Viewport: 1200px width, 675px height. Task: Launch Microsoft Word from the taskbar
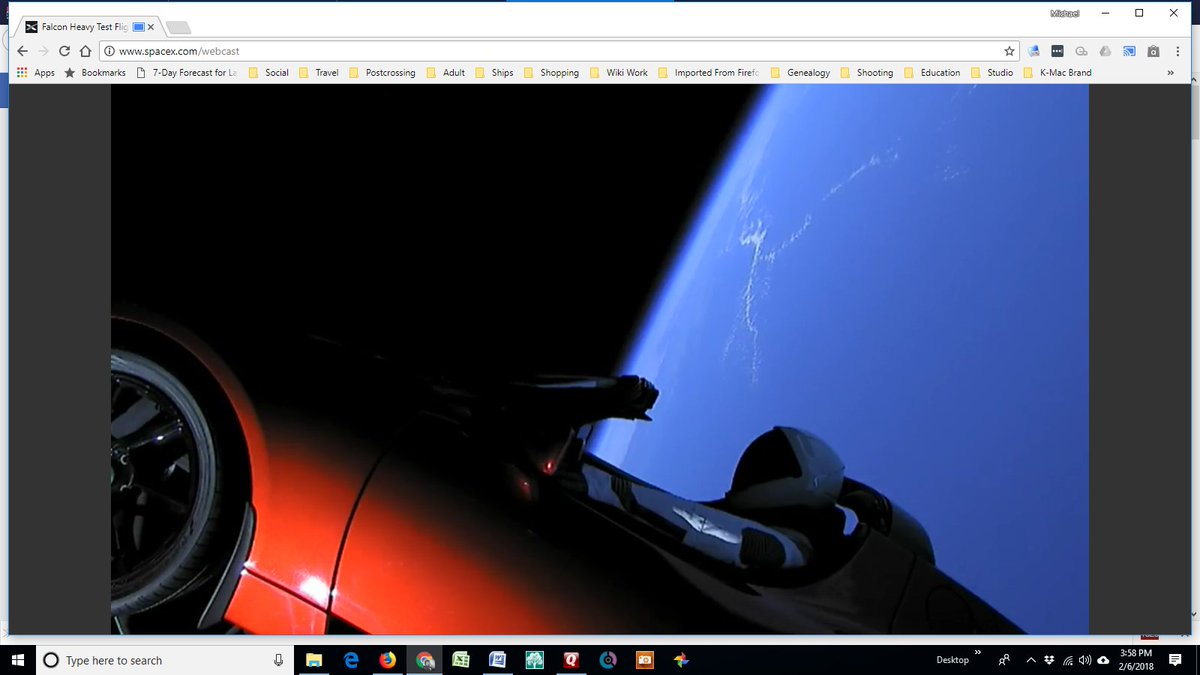coord(497,660)
